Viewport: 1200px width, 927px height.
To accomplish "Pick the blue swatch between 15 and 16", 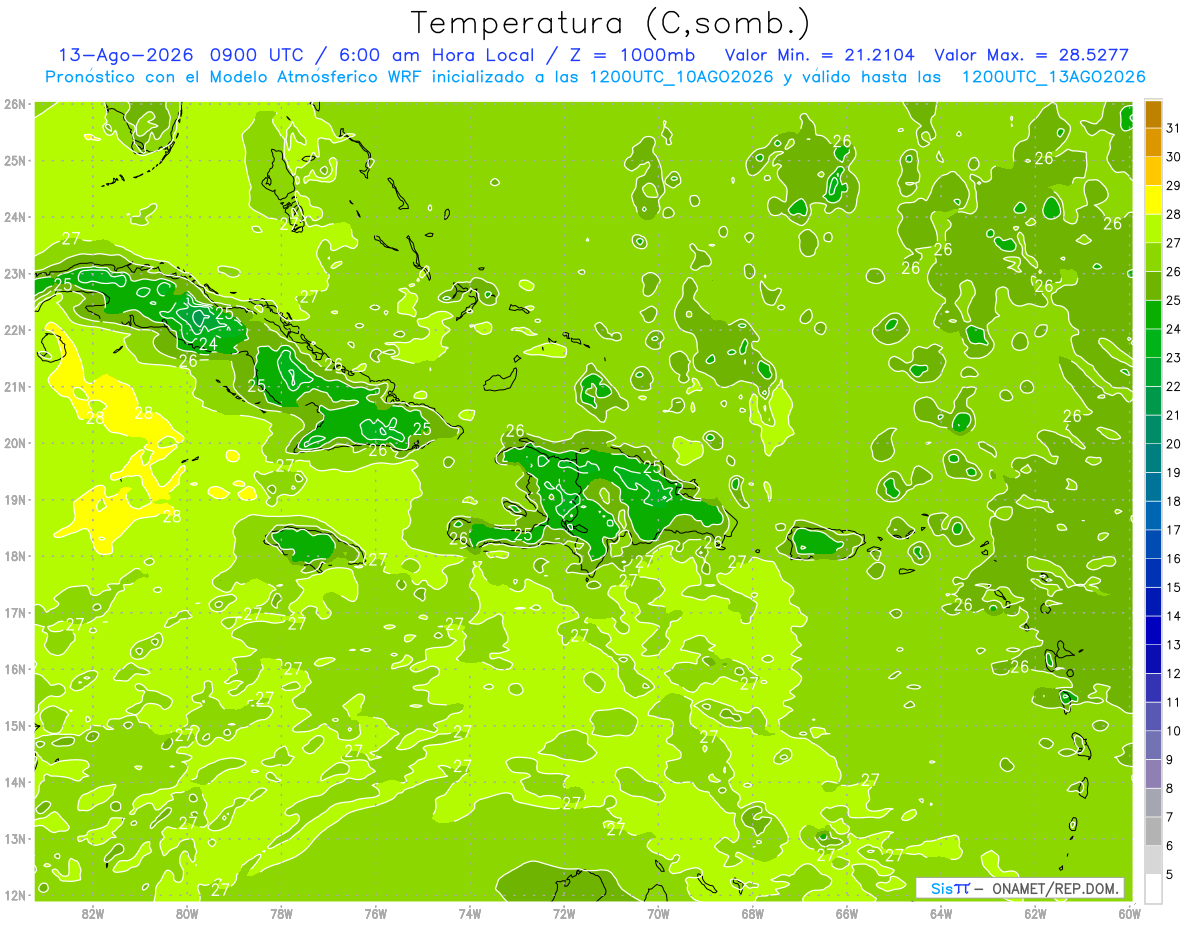I will pos(1153,573).
